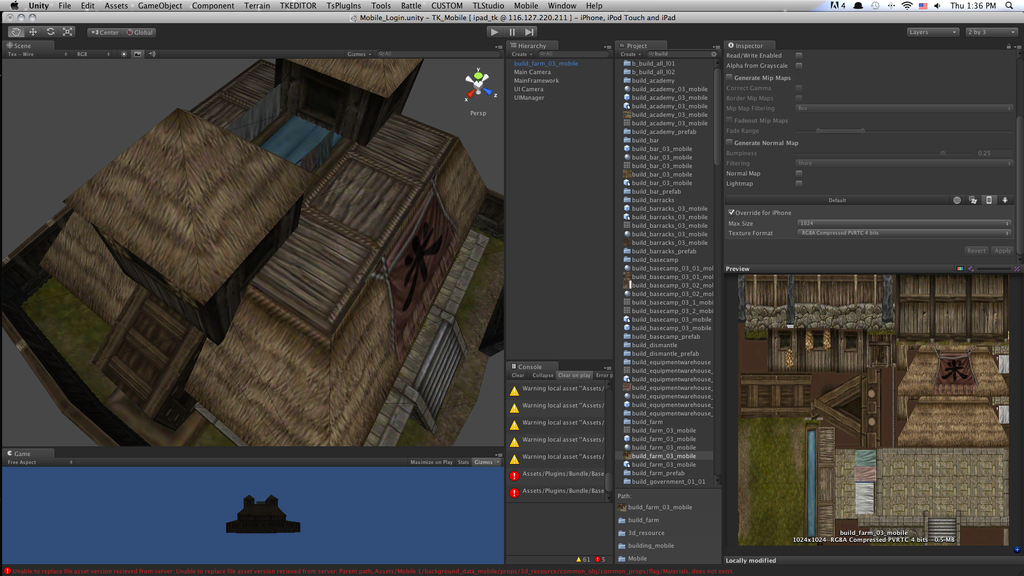Click the error count icon showing 5
The image size is (1024, 576).
(598, 560)
